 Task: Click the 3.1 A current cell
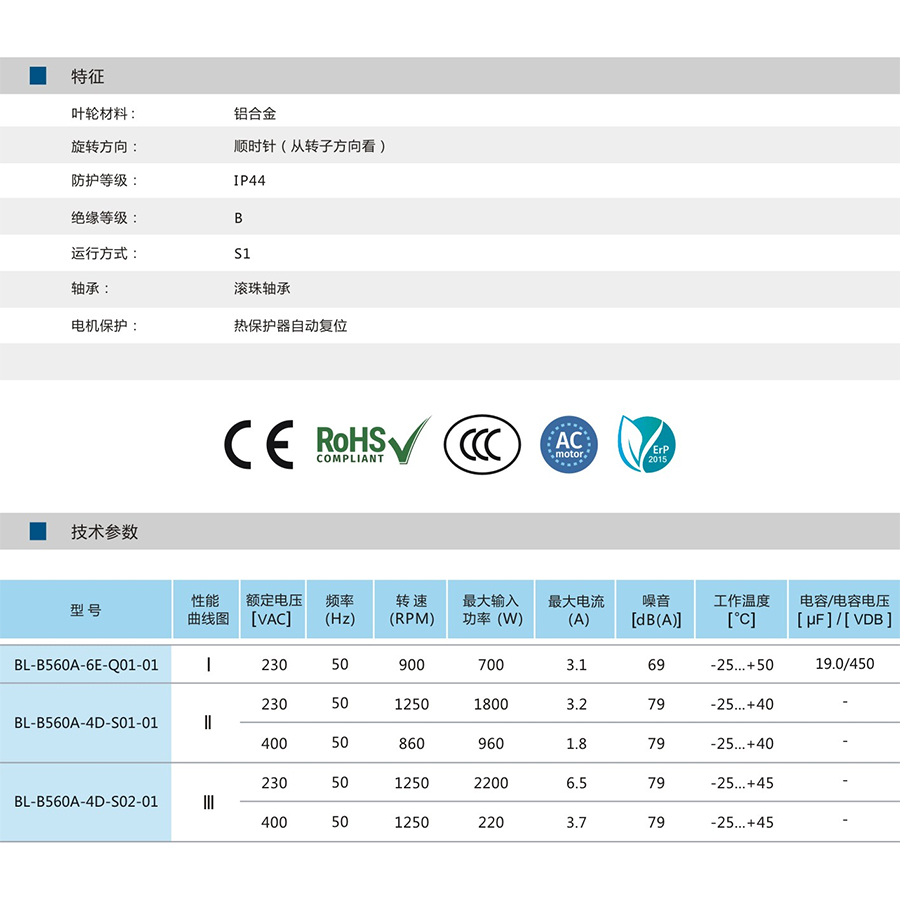(576, 665)
